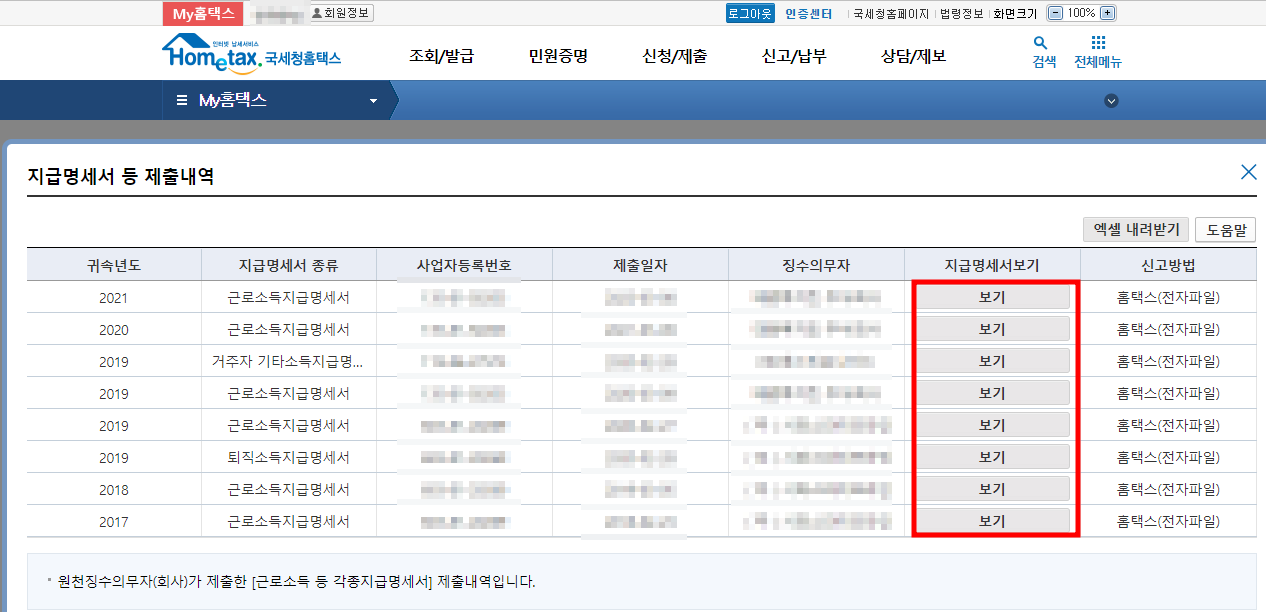Open the 도움말 help button
This screenshot has height=612, width=1266.
[x=1226, y=229]
